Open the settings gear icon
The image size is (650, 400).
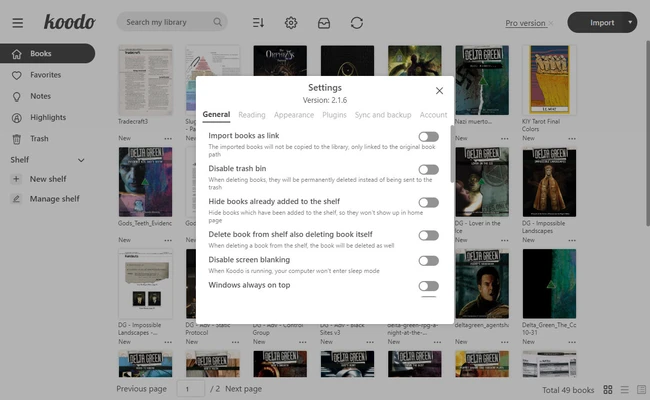tap(291, 23)
